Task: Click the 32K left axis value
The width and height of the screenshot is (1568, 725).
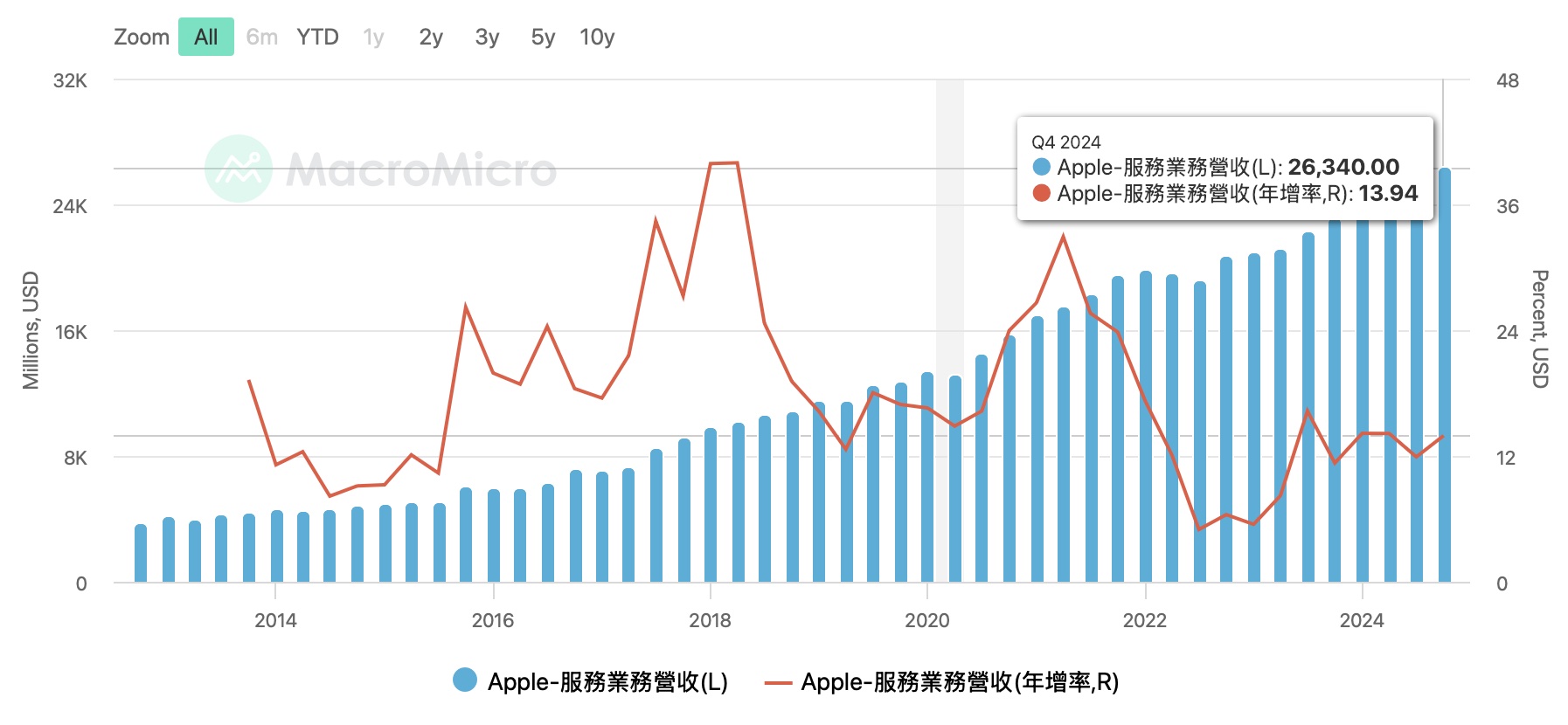Action: 70,80
